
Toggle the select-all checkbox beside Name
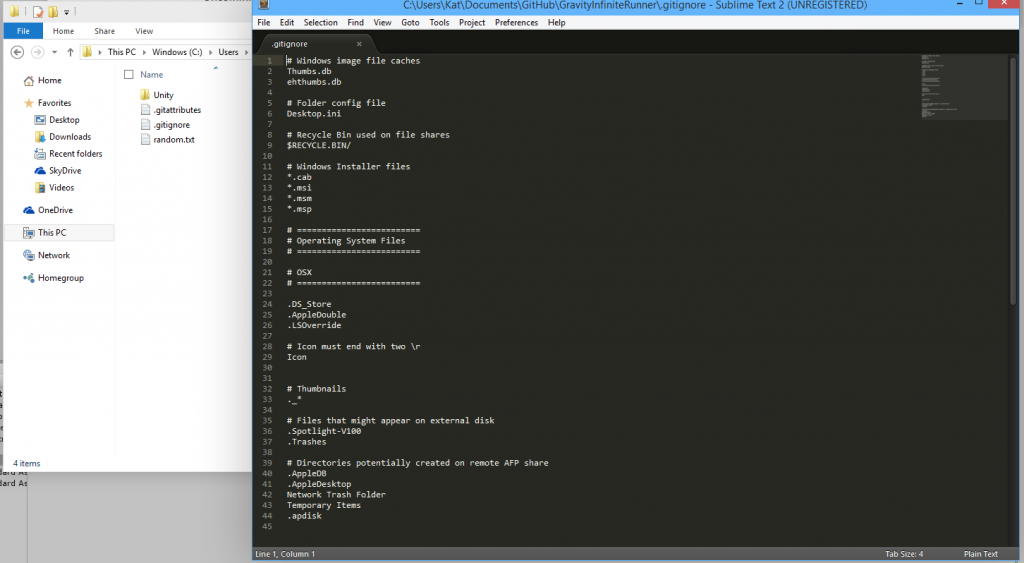coord(129,74)
